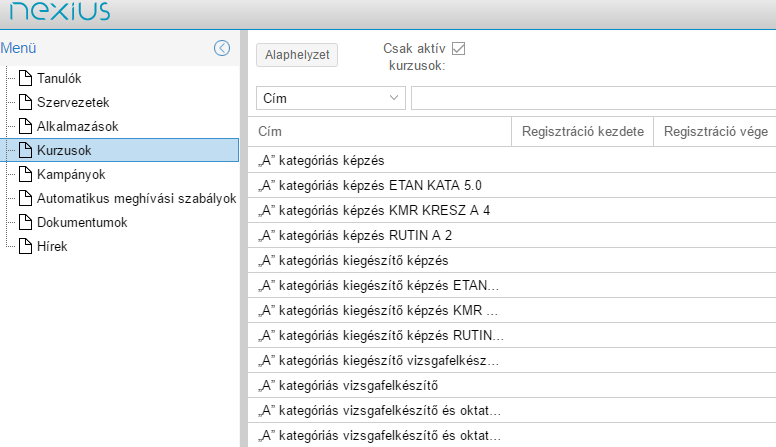The image size is (776, 447).
Task: Click the Regisztráció vége column header
Action: click(715, 132)
